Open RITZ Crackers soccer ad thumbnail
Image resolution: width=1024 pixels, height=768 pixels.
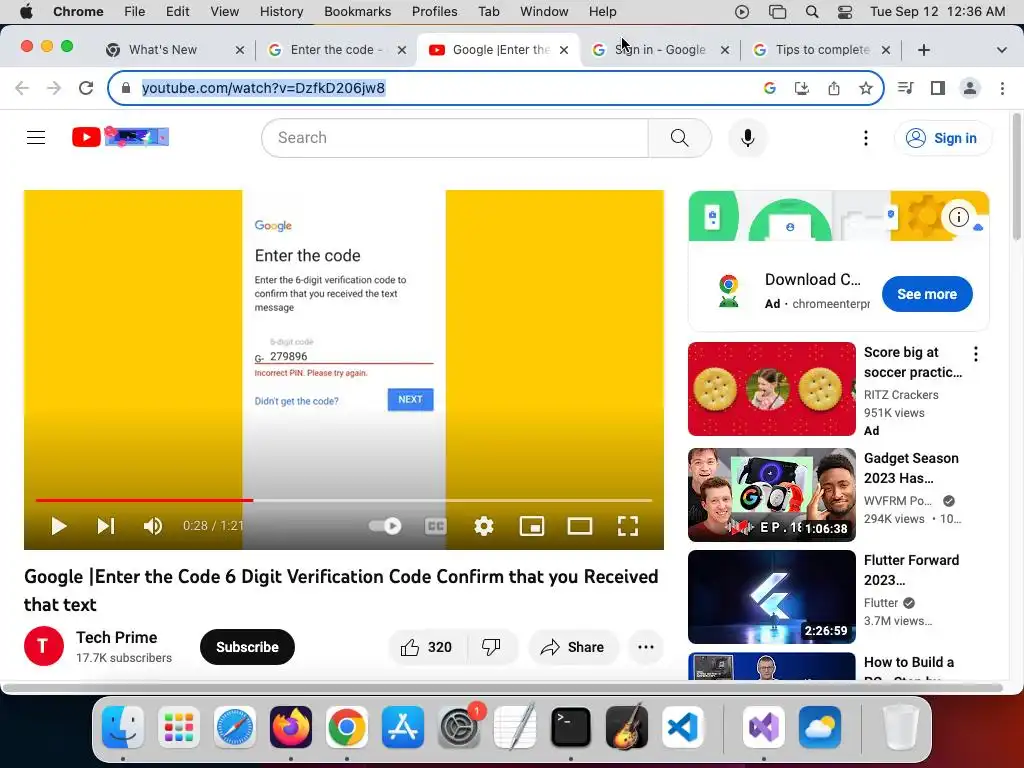(x=771, y=389)
